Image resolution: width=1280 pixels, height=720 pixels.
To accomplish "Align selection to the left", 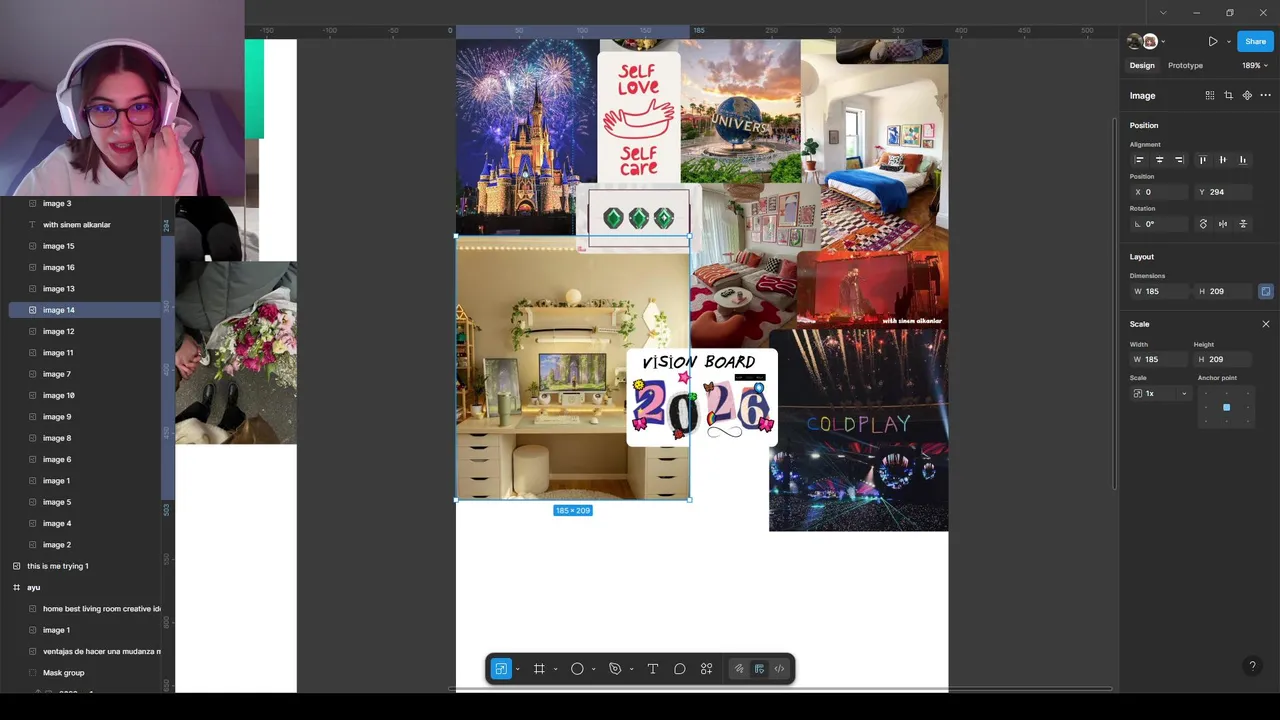I will [1139, 160].
